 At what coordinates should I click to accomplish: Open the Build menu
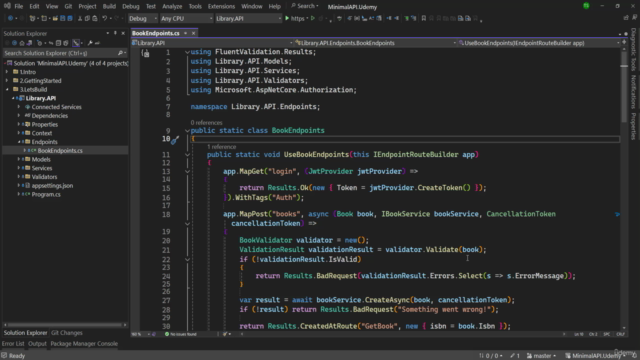point(109,7)
